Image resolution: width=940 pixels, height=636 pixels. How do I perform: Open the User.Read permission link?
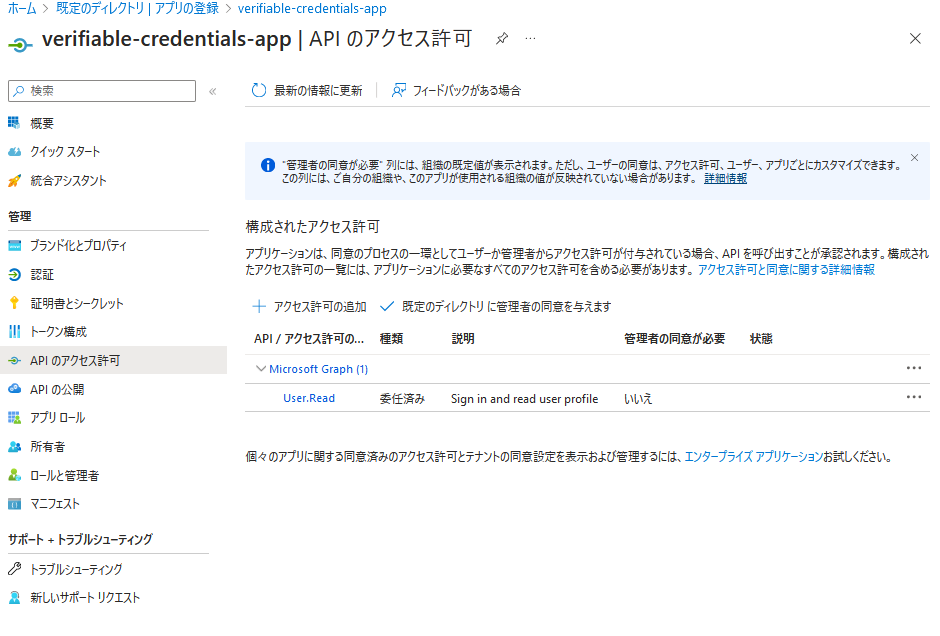[x=309, y=398]
